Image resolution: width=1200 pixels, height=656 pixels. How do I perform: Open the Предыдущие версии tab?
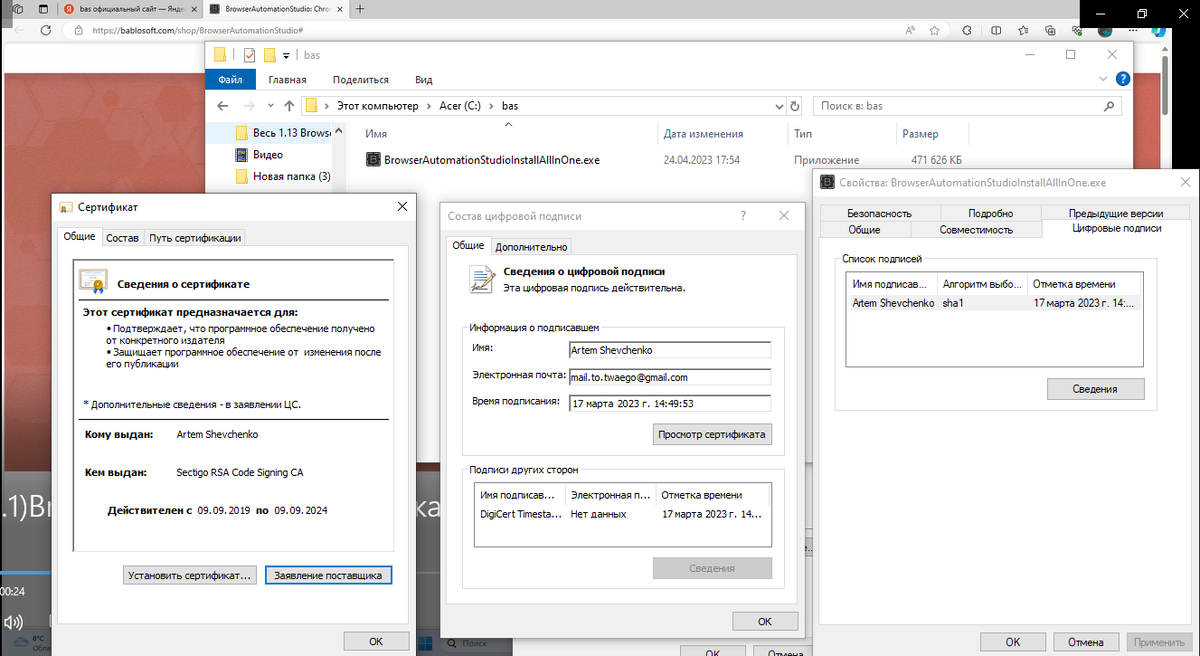pos(1115,213)
